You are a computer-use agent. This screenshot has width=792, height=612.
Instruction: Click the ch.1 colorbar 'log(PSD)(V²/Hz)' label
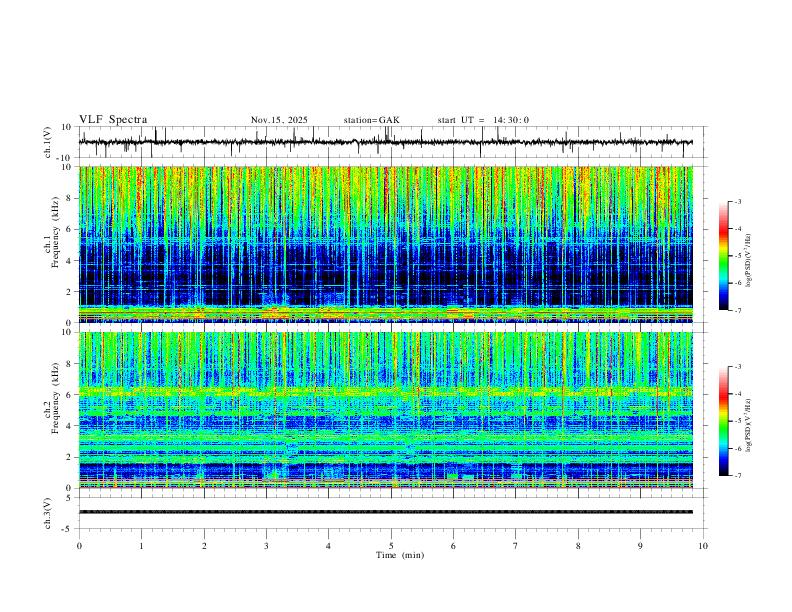(748, 261)
